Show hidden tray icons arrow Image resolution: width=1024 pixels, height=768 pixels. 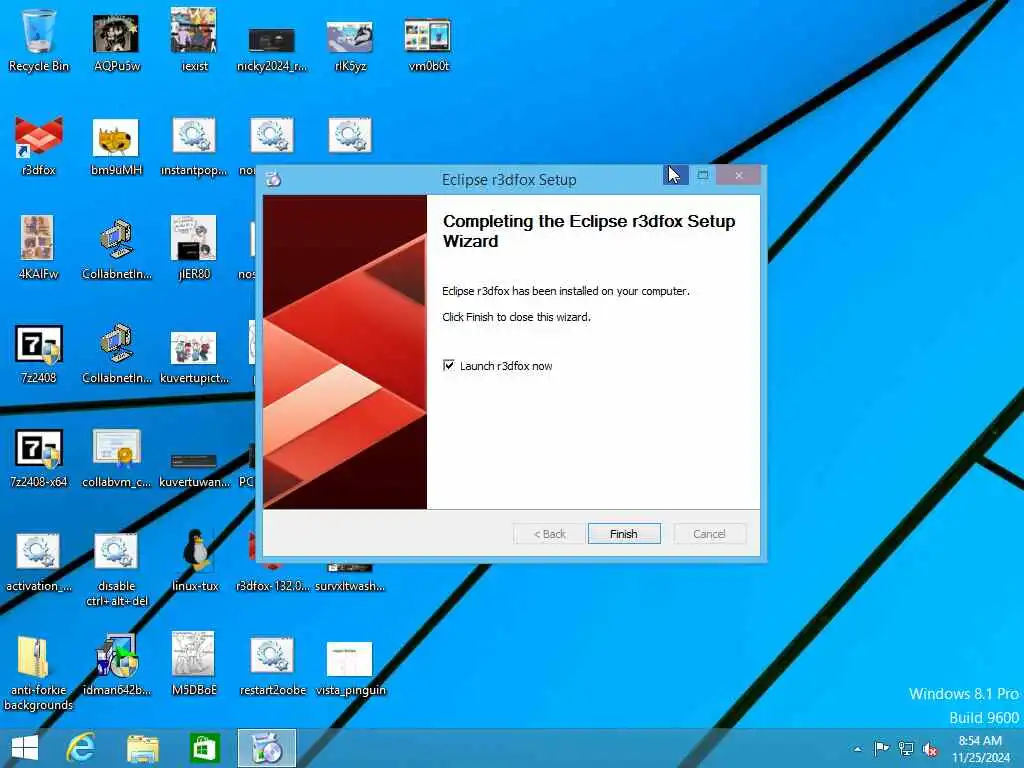pos(857,749)
